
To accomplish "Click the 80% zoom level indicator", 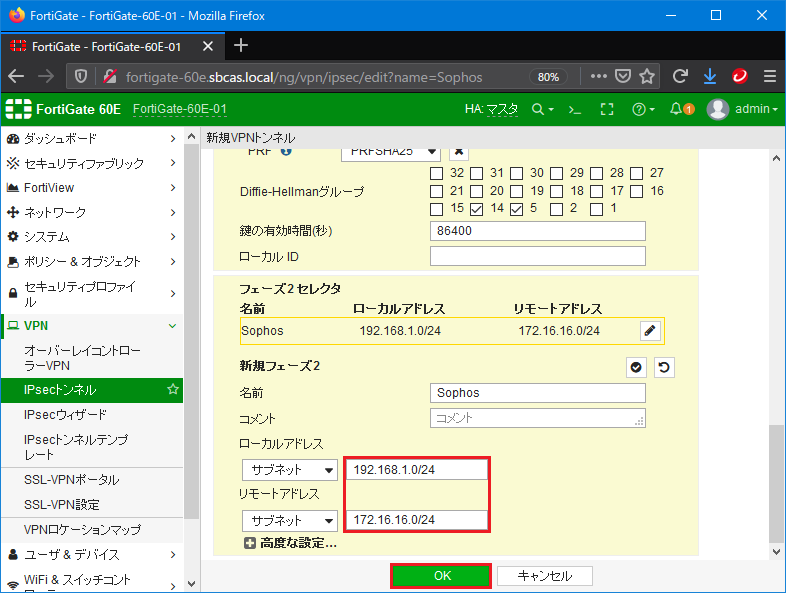I will point(548,77).
